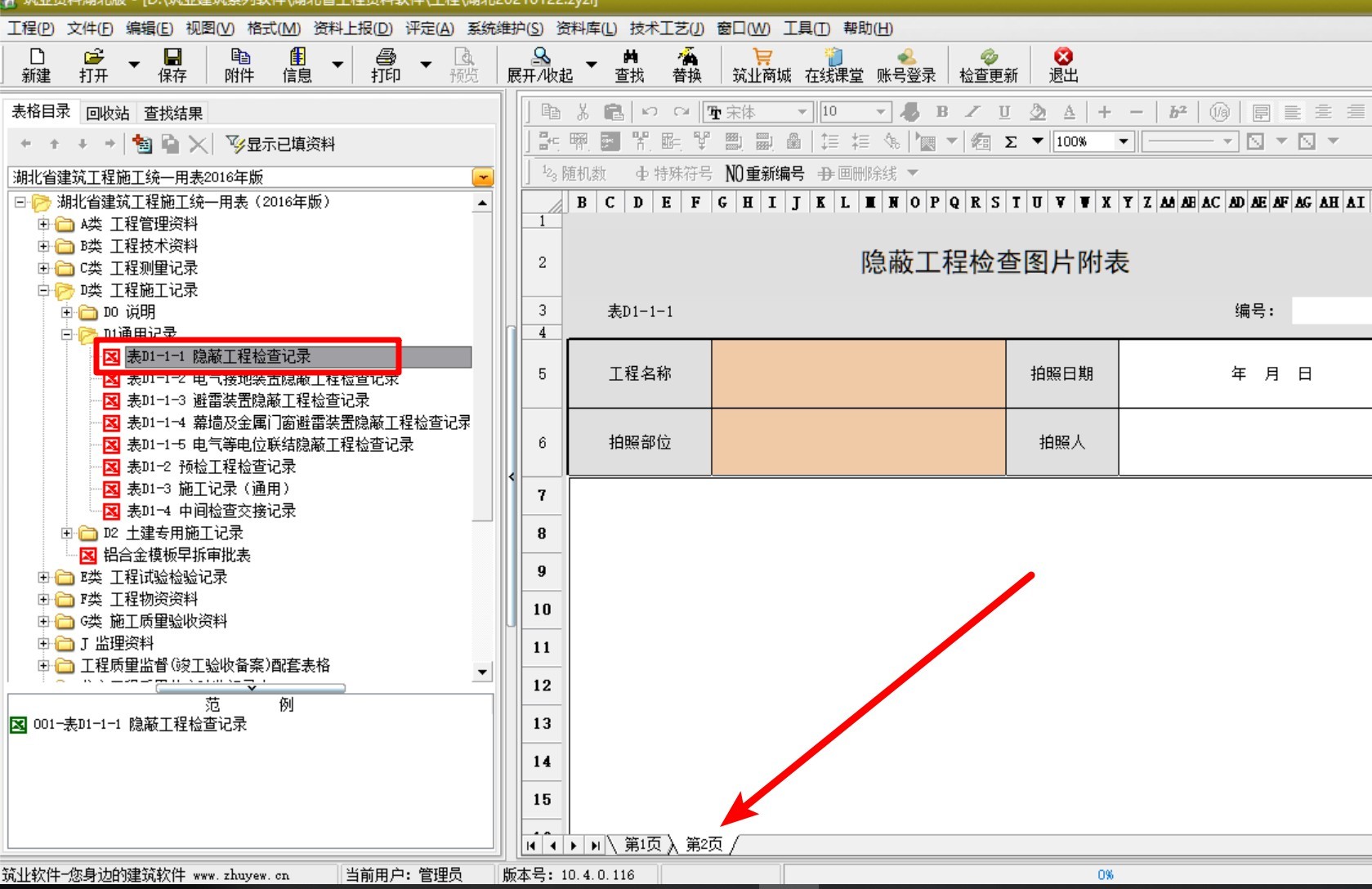Click the 特殊符号 button
Viewport: 1372px width, 889px height.
click(x=673, y=173)
